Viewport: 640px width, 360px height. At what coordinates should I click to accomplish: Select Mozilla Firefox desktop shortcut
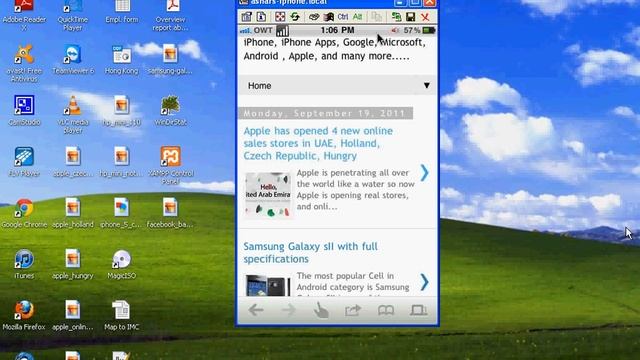point(24,316)
